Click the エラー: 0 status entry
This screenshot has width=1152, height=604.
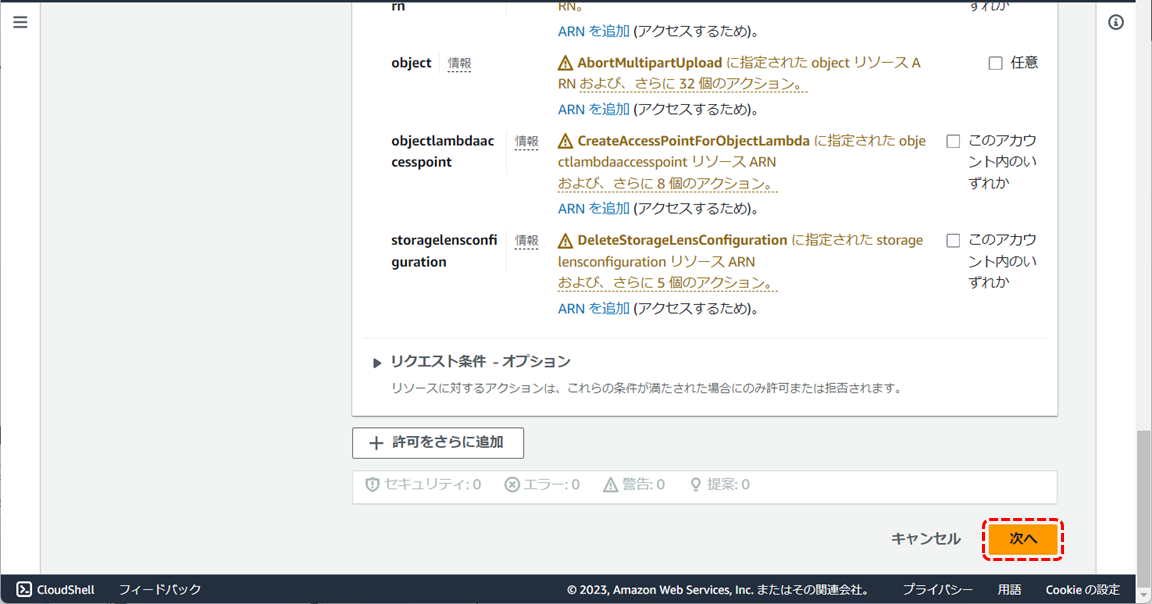tap(542, 484)
